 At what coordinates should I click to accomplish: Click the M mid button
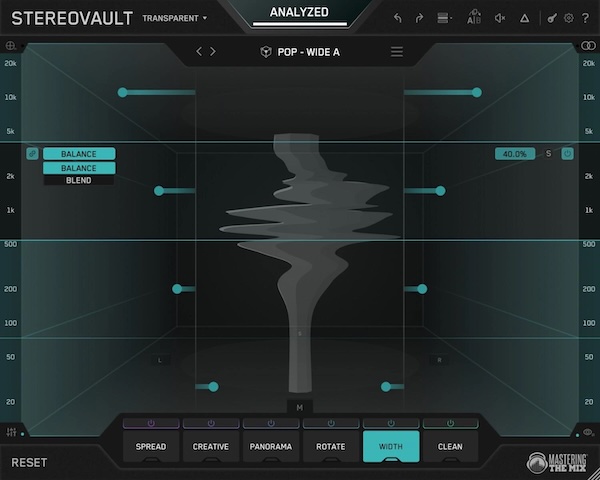[x=300, y=408]
